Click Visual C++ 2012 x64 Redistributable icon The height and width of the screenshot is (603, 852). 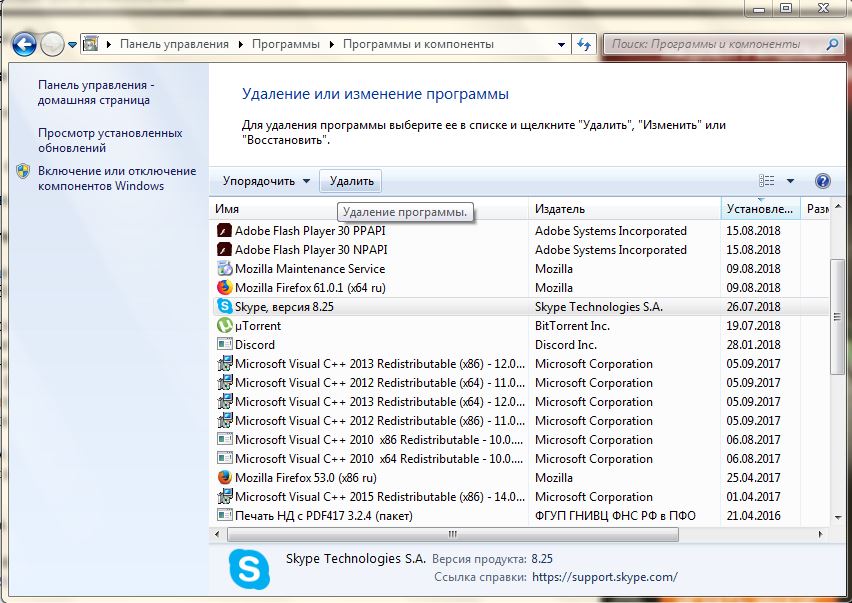pyautogui.click(x=224, y=382)
